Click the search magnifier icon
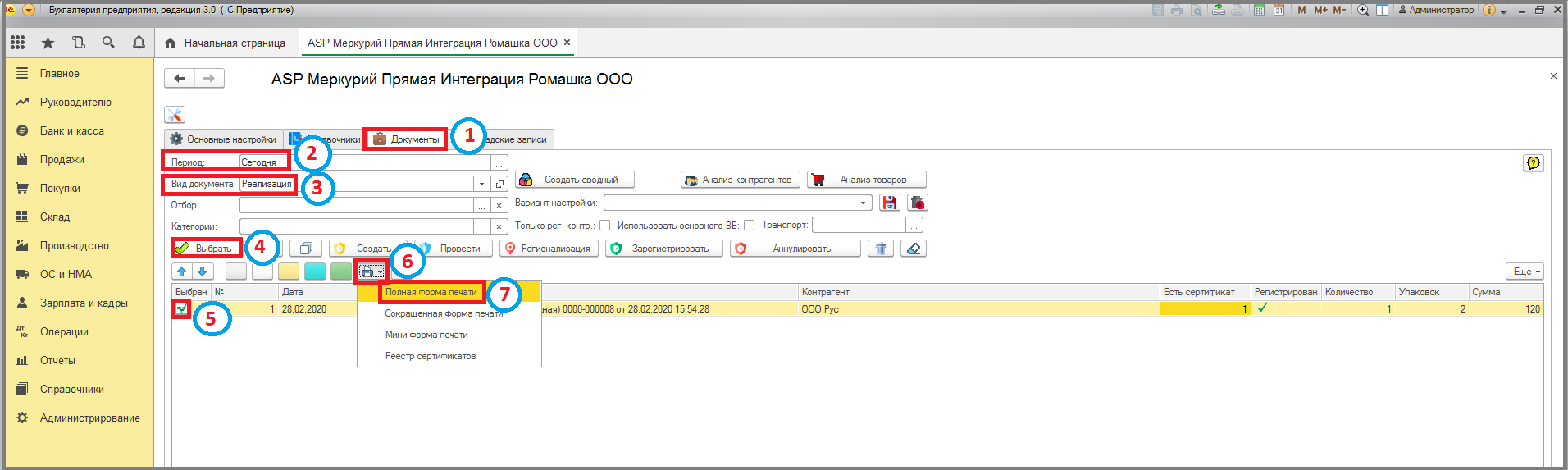Screen dimensions: 1568x470 coord(108,43)
